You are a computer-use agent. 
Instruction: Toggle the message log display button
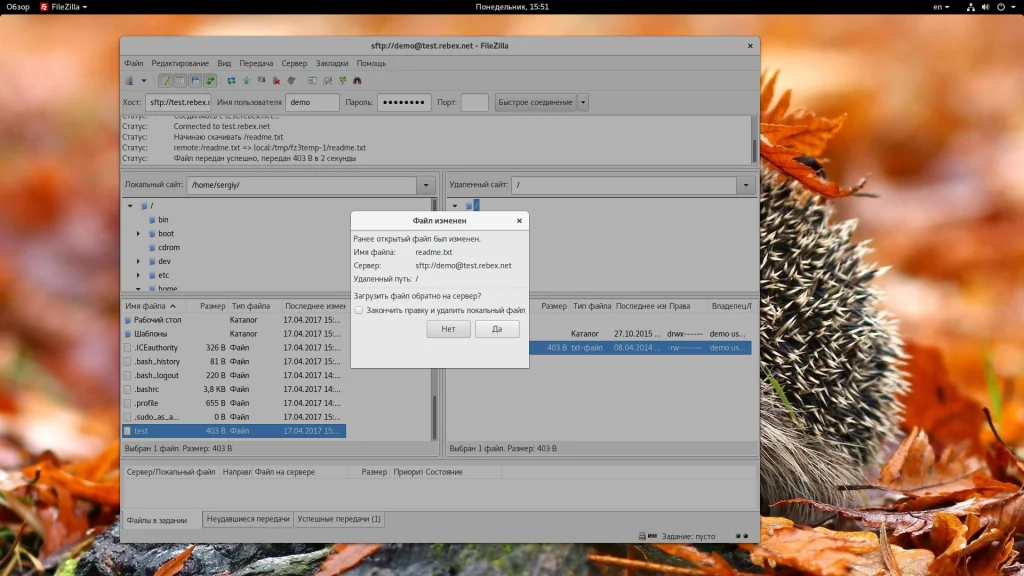tap(165, 80)
